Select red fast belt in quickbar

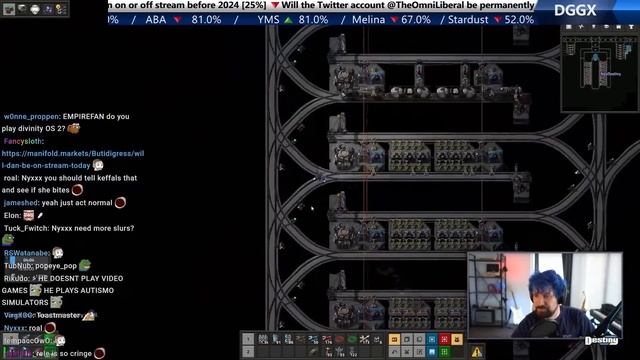pos(327,339)
